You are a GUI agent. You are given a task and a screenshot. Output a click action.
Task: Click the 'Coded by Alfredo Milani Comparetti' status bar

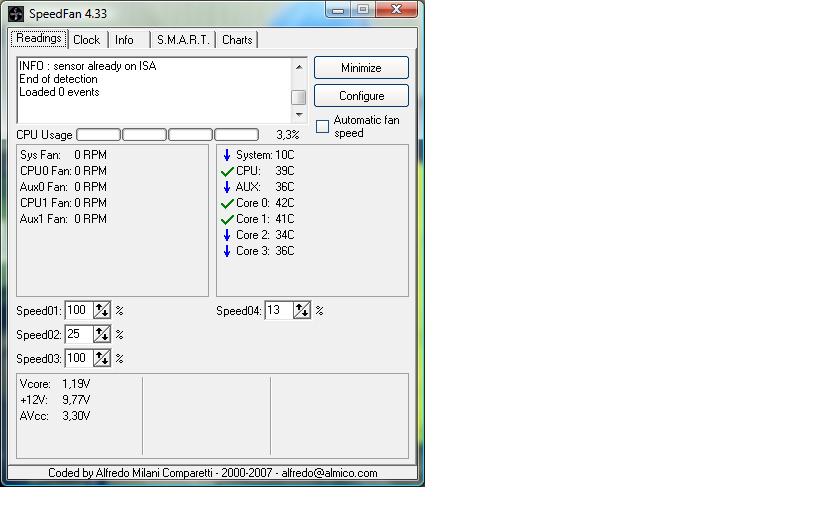pos(213,473)
